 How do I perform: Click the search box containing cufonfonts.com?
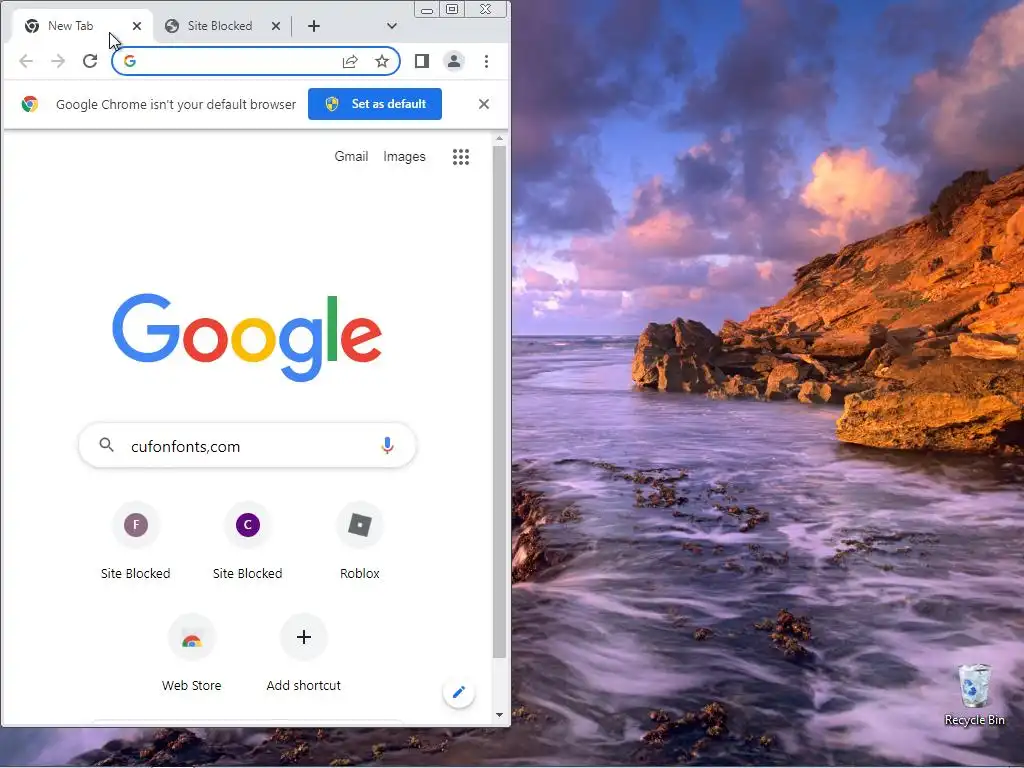(x=247, y=445)
